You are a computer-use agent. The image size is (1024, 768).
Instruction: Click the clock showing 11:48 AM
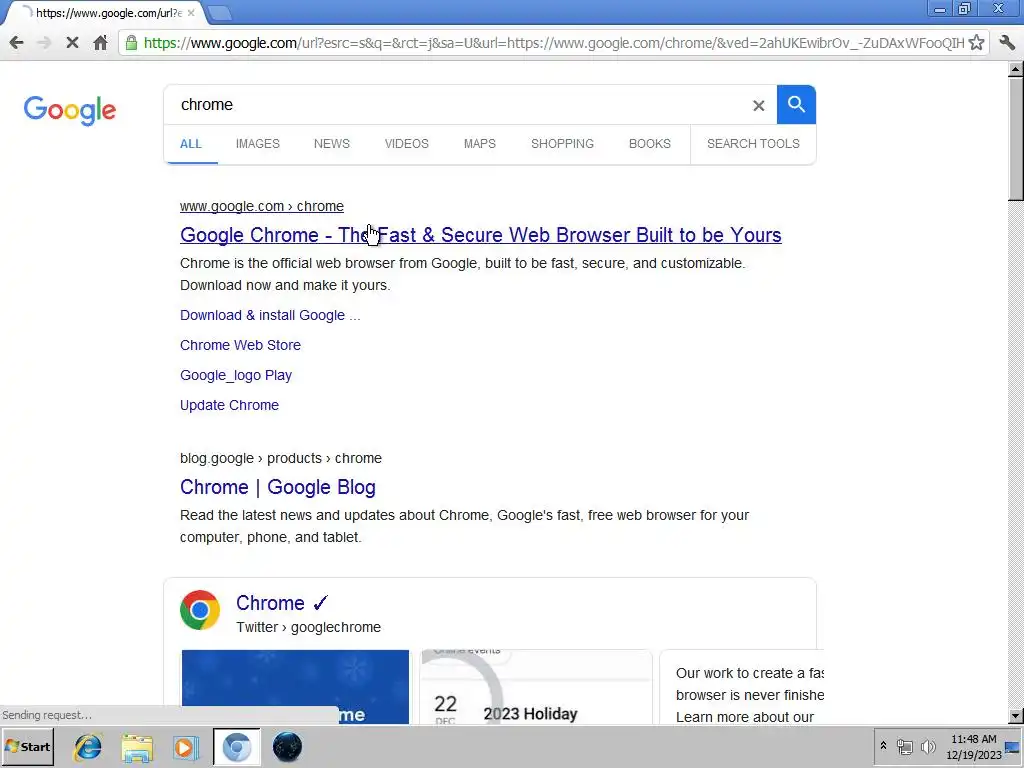tap(973, 739)
